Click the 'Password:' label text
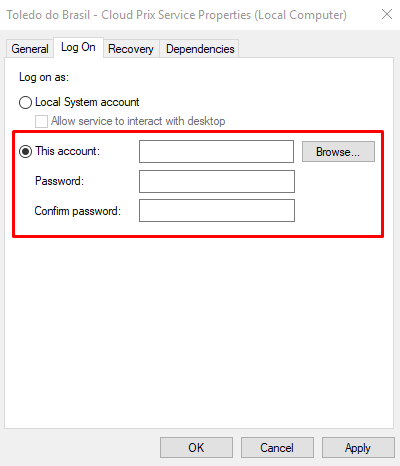Image resolution: width=400 pixels, height=466 pixels. click(x=59, y=181)
